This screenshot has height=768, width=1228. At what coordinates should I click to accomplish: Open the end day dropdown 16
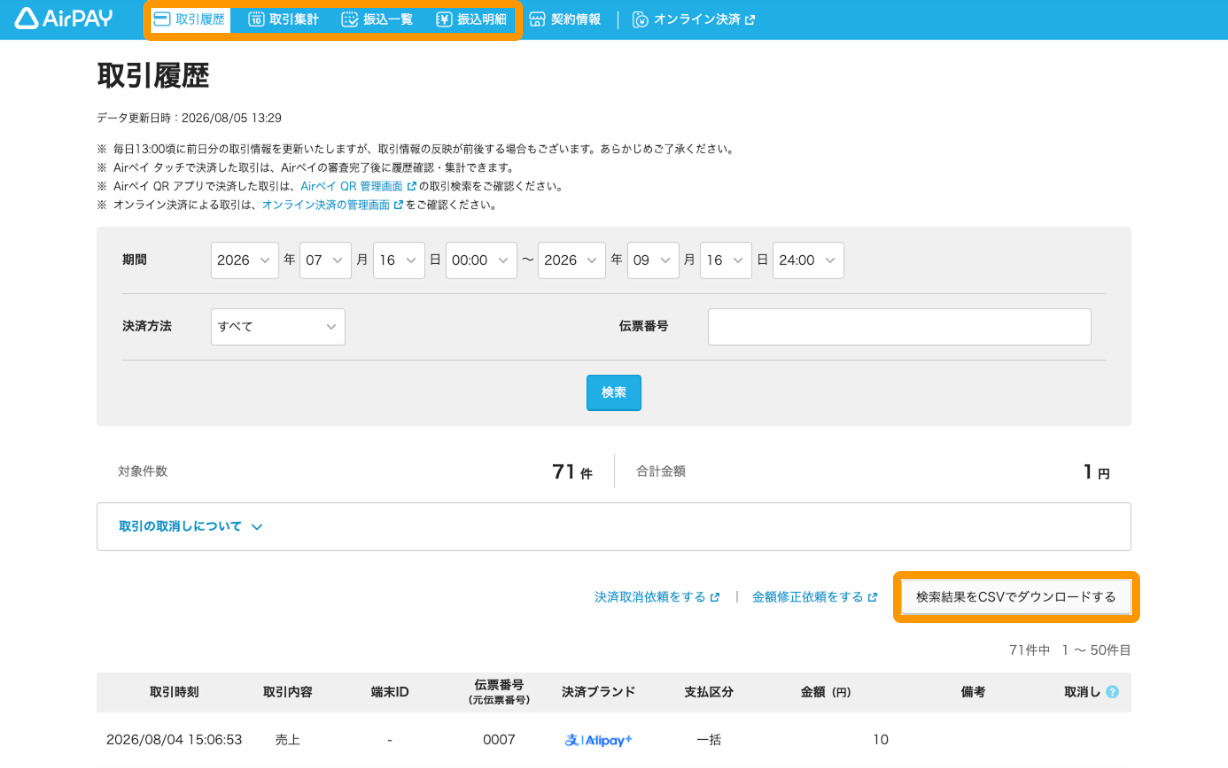726,260
